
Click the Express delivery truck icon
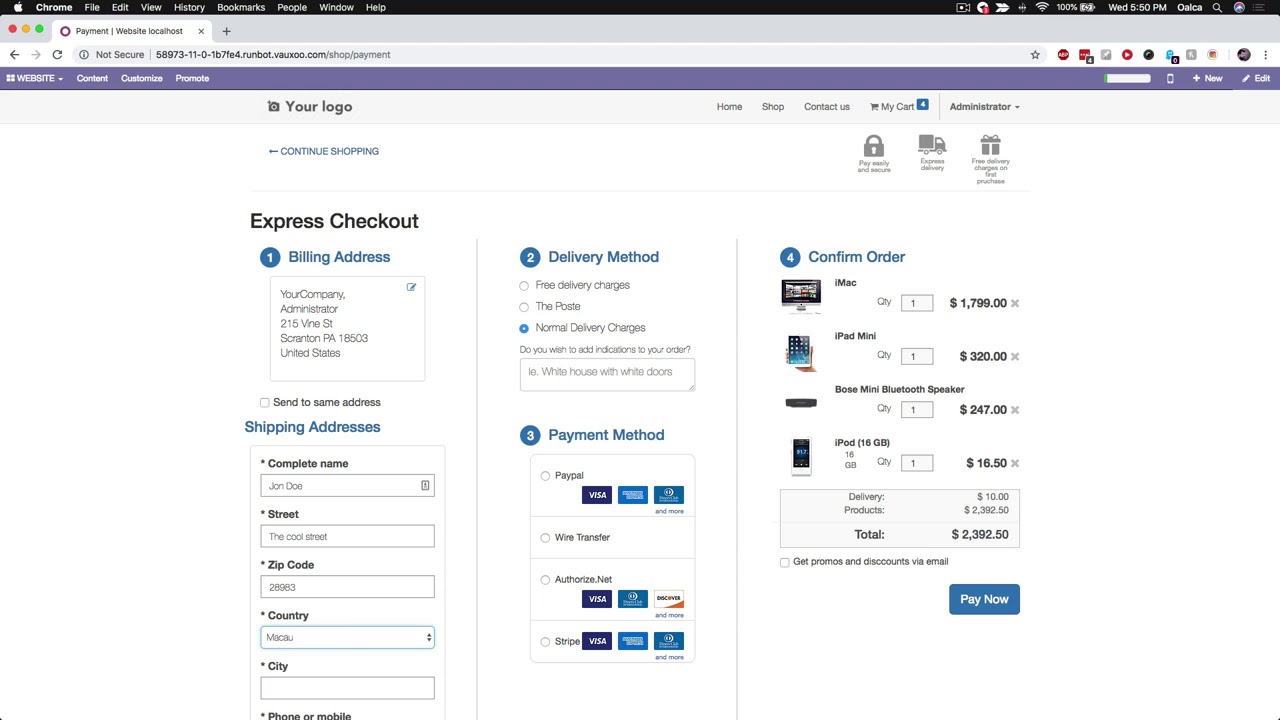coord(932,145)
